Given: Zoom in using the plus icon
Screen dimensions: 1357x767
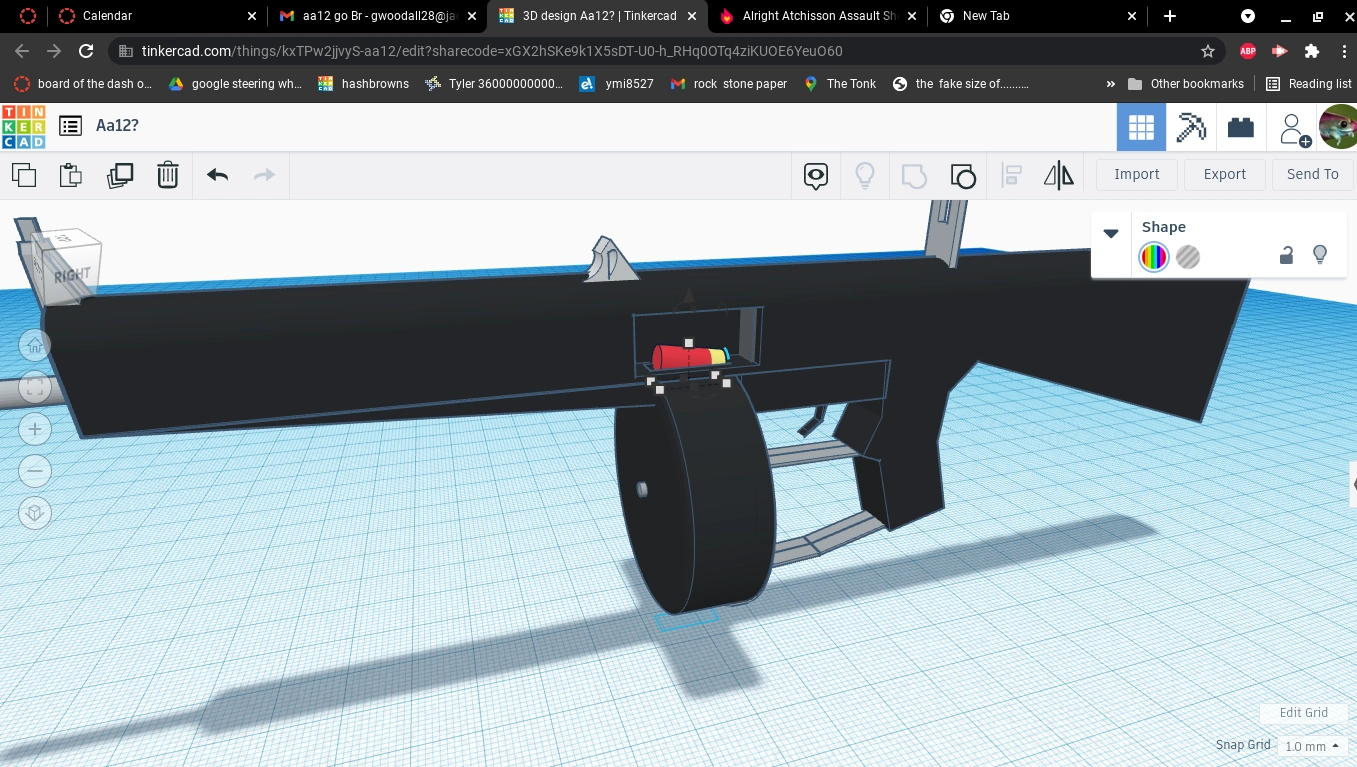Looking at the screenshot, I should pyautogui.click(x=35, y=428).
